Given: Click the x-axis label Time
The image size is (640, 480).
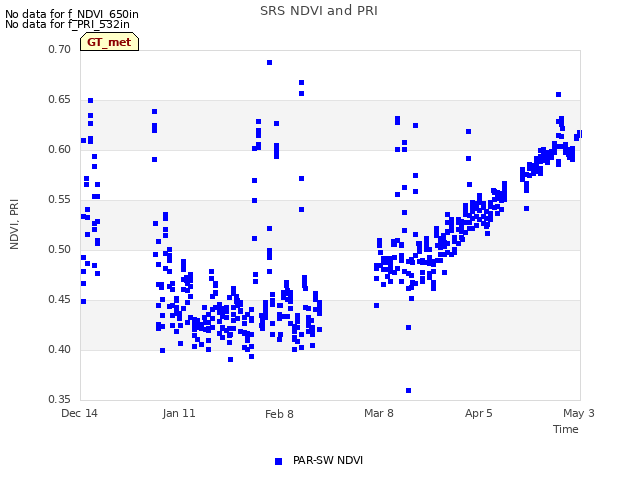Looking at the screenshot, I should [x=566, y=429].
